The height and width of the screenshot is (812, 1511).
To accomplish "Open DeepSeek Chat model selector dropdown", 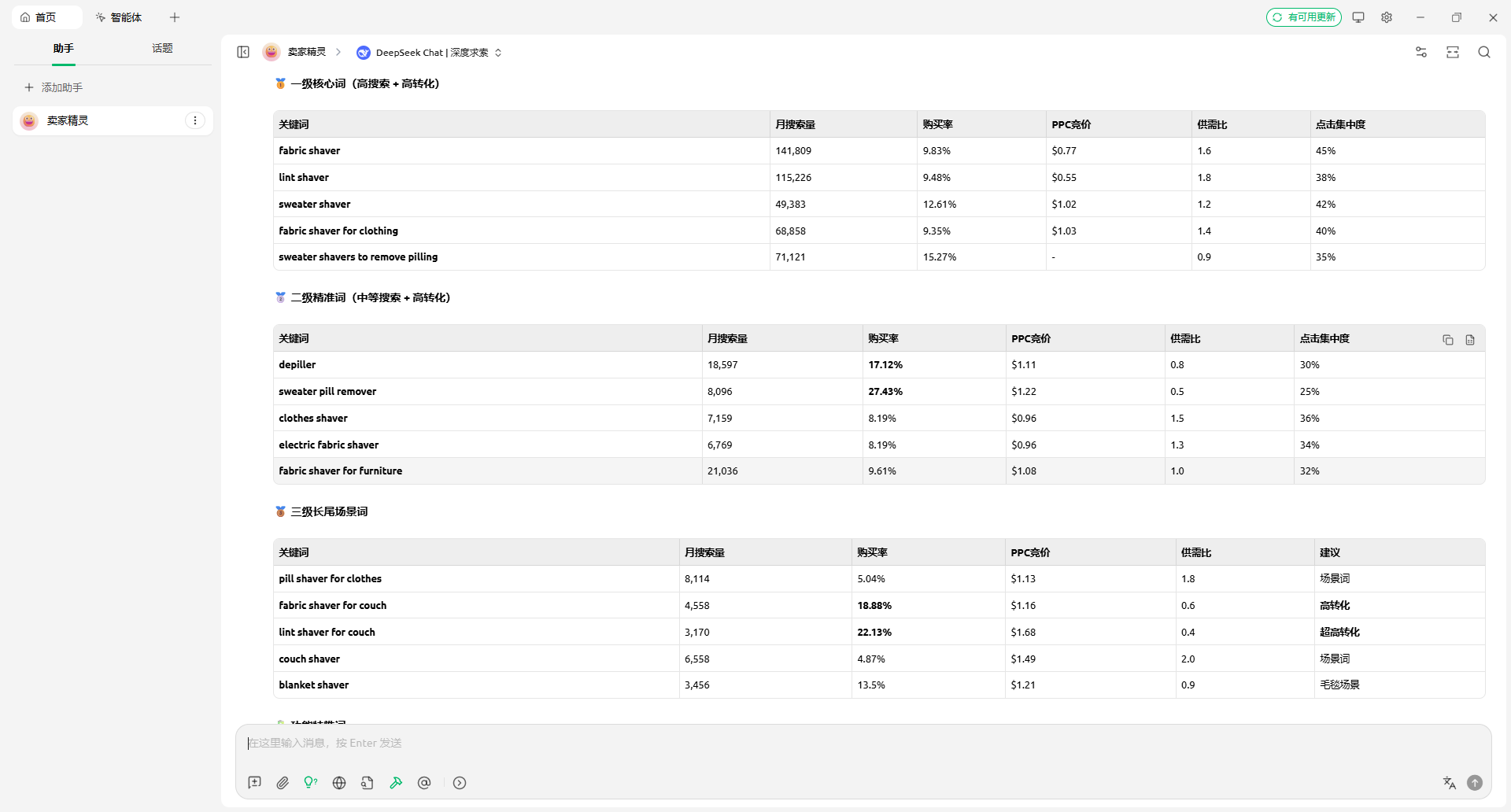I will pyautogui.click(x=429, y=53).
